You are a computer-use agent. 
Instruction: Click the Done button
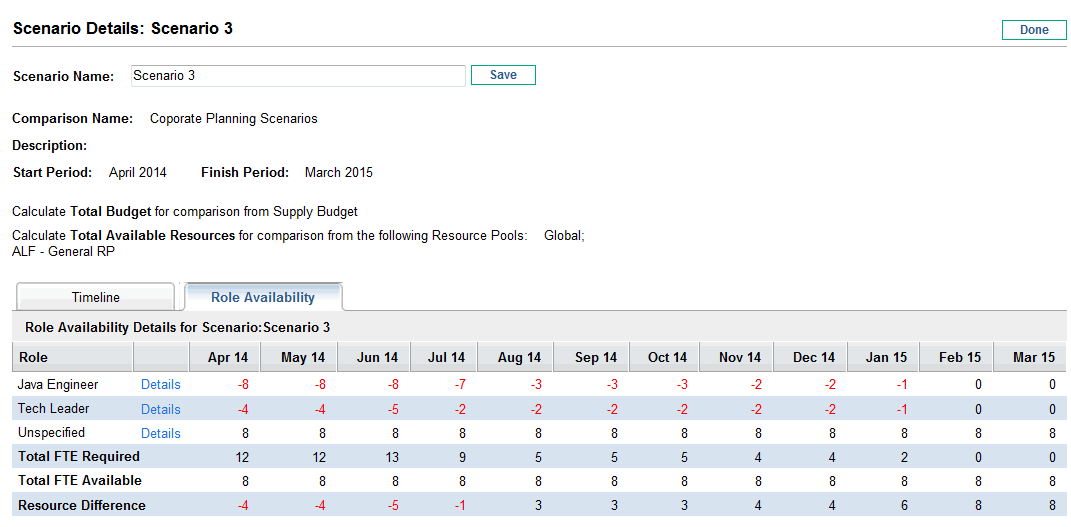(x=1034, y=30)
